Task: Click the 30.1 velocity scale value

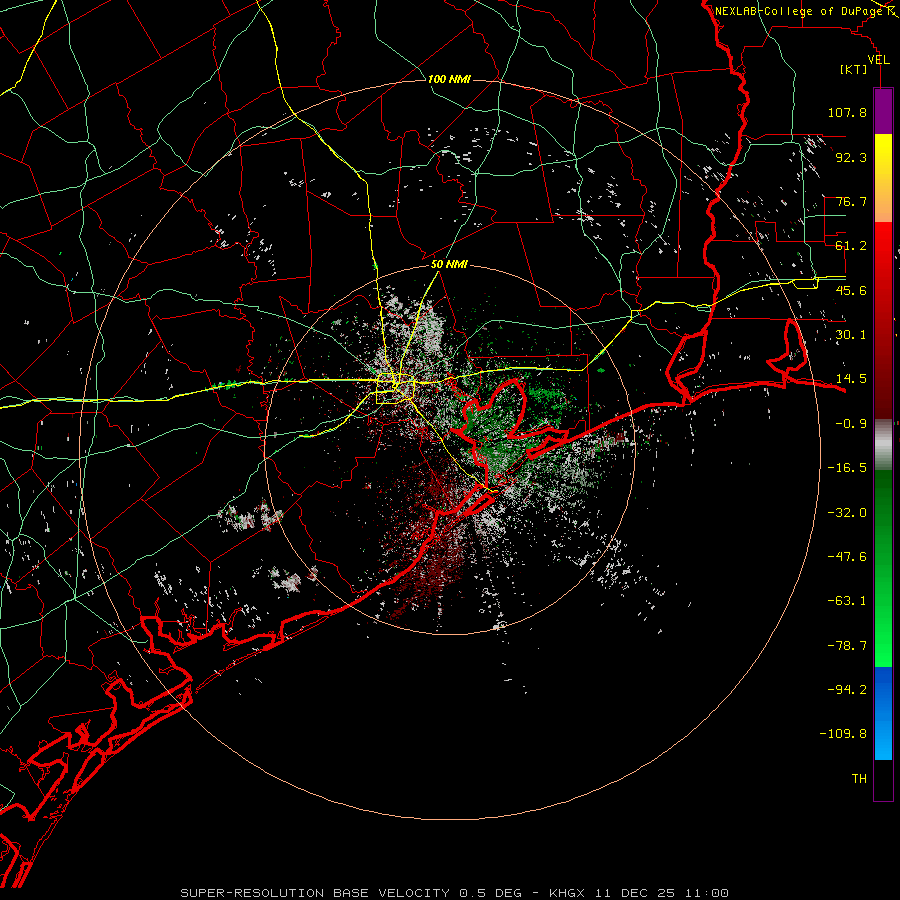Action: click(851, 335)
